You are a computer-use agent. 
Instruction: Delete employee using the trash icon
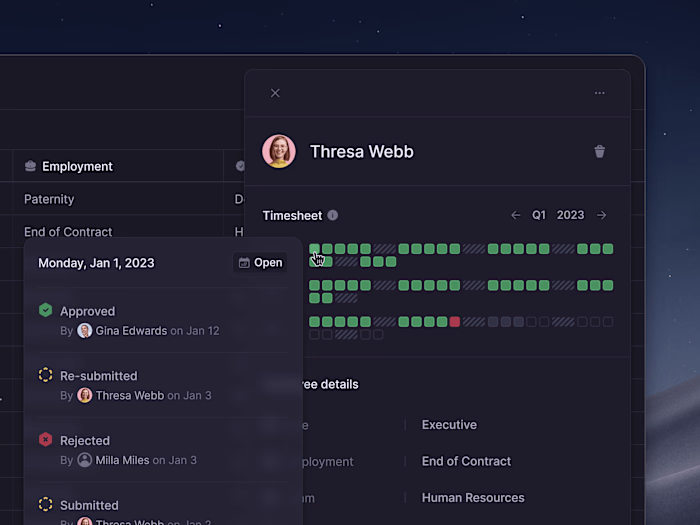[600, 151]
